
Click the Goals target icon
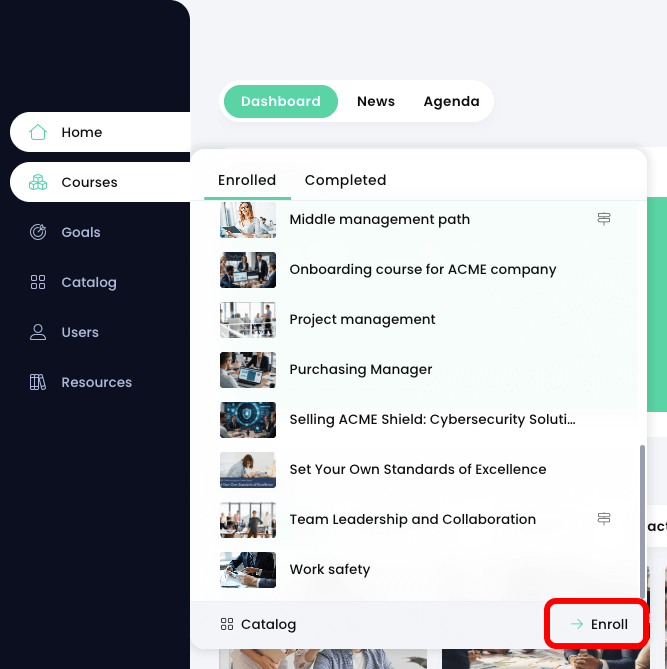(38, 232)
